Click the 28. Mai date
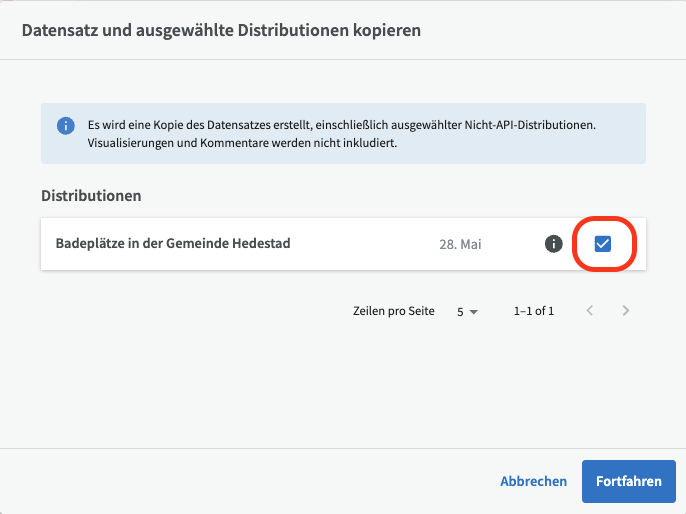The width and height of the screenshot is (686, 514). tap(460, 244)
